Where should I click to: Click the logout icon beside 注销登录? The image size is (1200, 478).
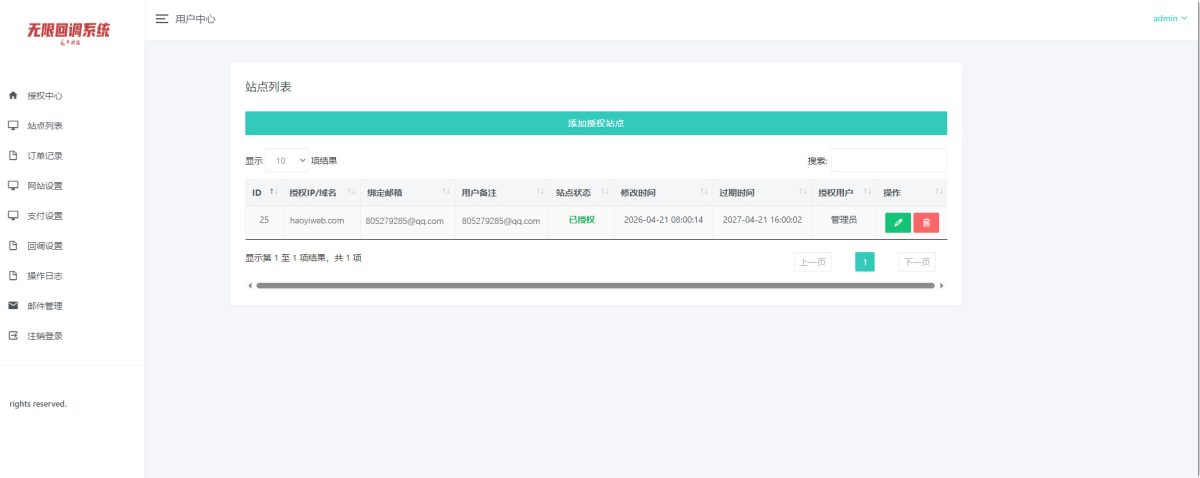13,336
